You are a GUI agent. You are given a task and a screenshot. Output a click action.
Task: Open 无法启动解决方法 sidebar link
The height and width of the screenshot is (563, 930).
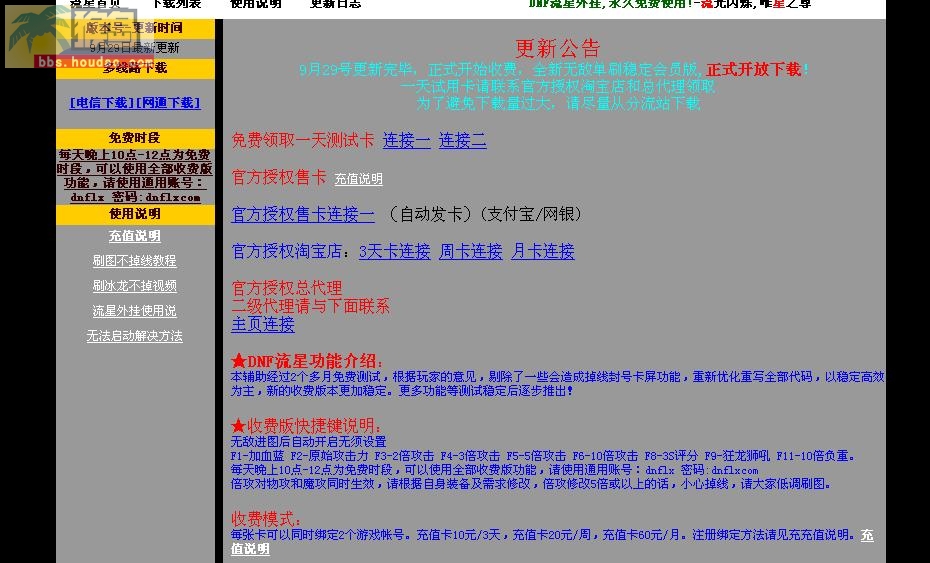pyautogui.click(x=135, y=336)
